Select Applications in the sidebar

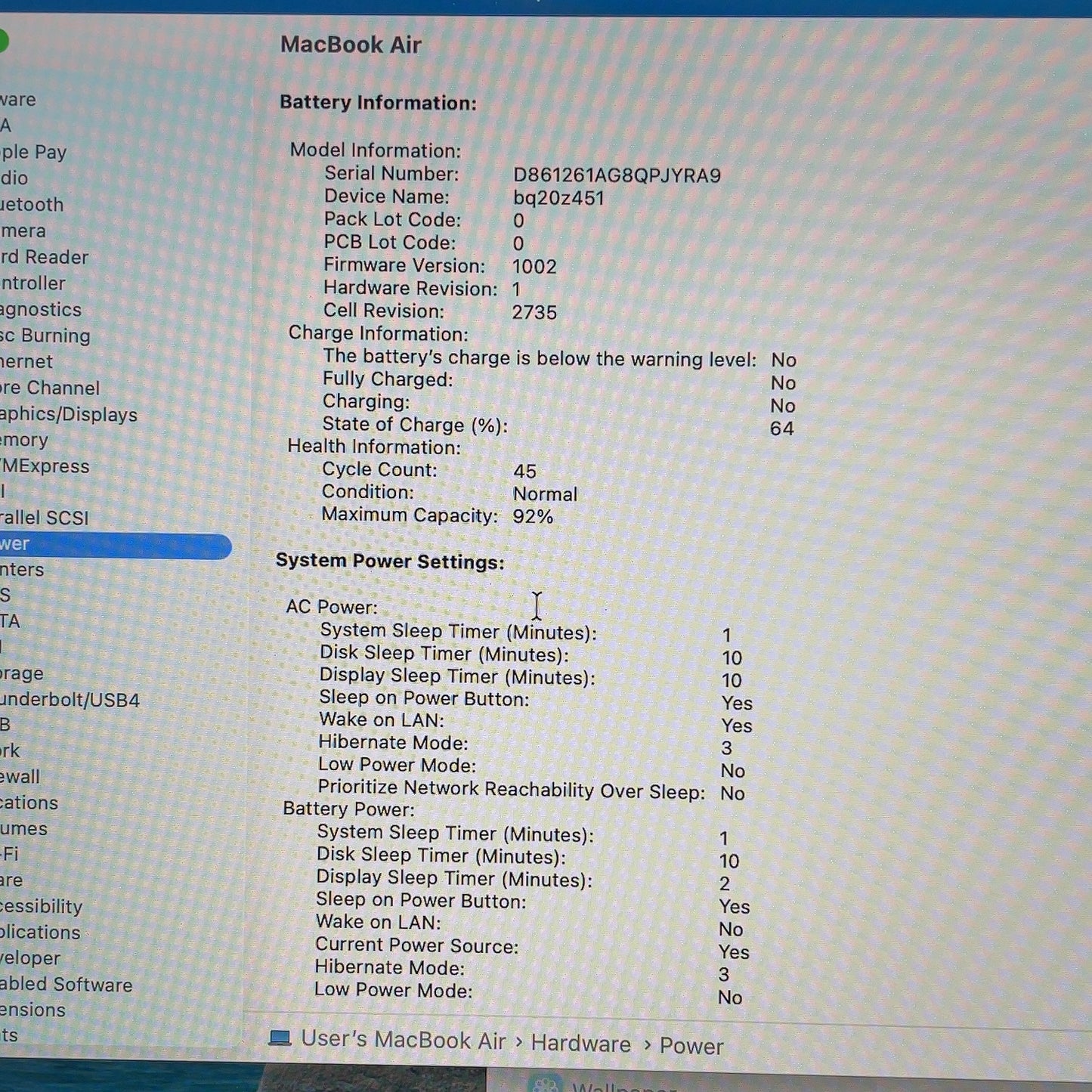[40, 933]
